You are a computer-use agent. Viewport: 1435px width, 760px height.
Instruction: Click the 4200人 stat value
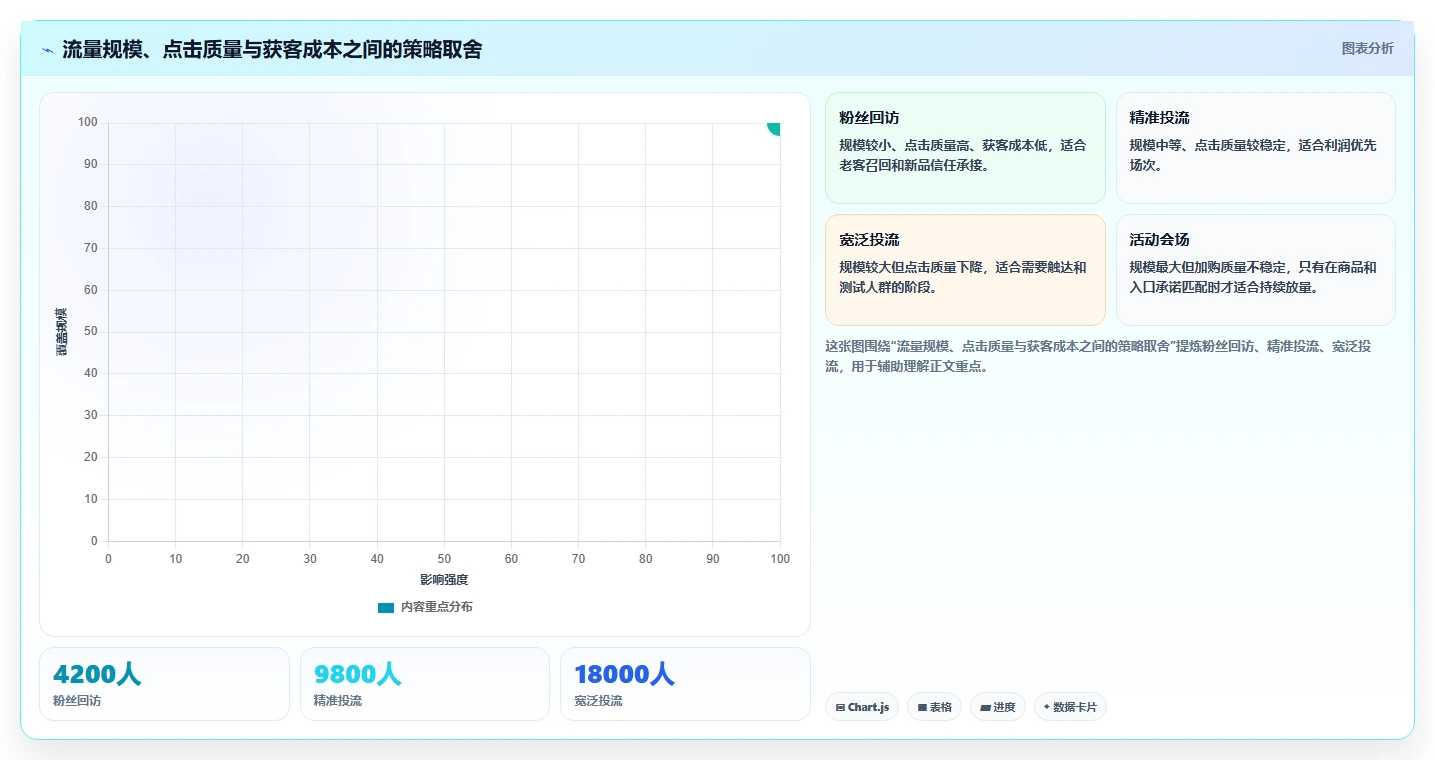(97, 674)
